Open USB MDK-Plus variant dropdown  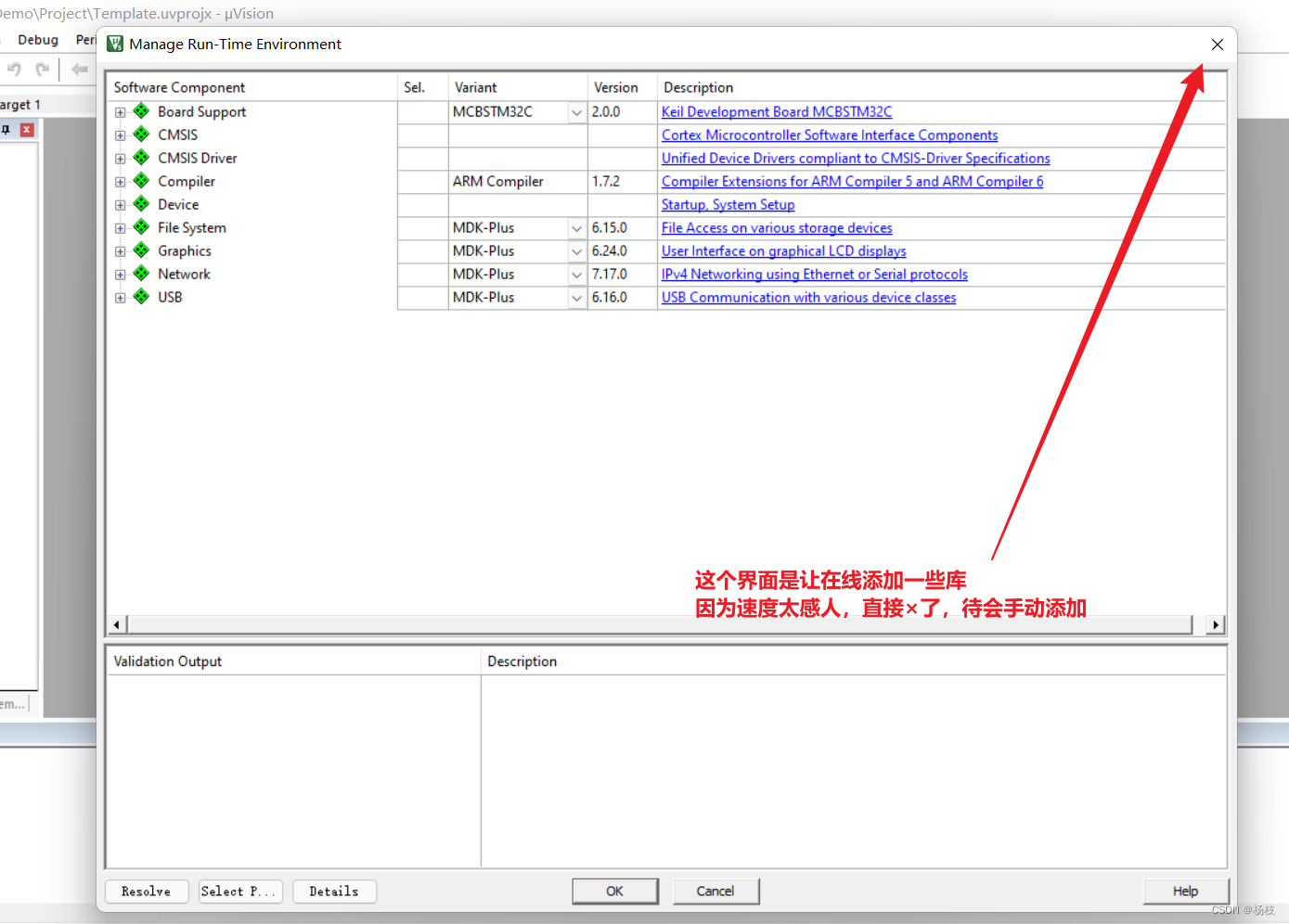(x=576, y=298)
